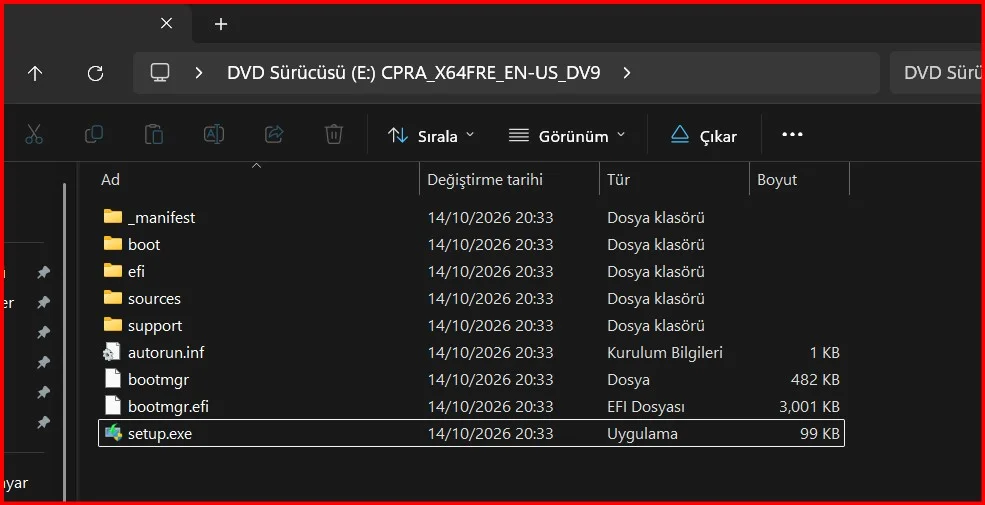Click EFI Dosyası type text

click(645, 407)
